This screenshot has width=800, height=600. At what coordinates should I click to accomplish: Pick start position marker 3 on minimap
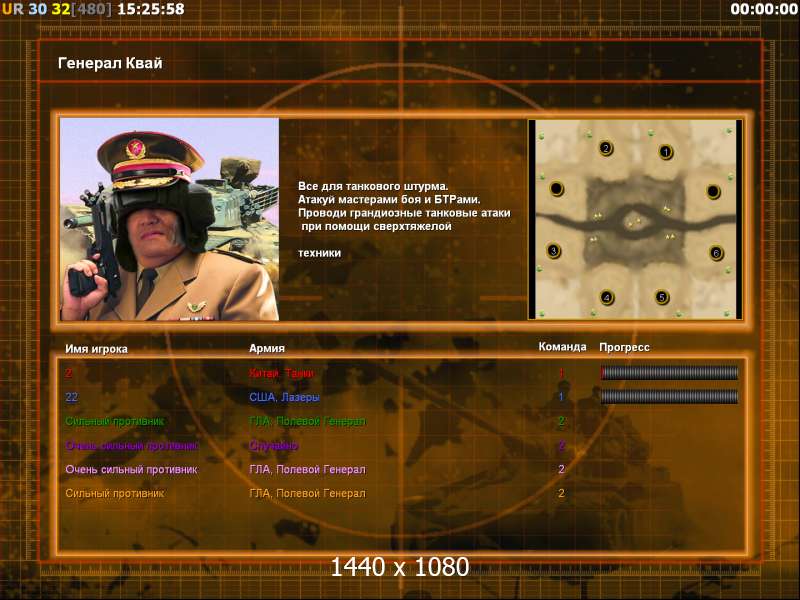(554, 251)
